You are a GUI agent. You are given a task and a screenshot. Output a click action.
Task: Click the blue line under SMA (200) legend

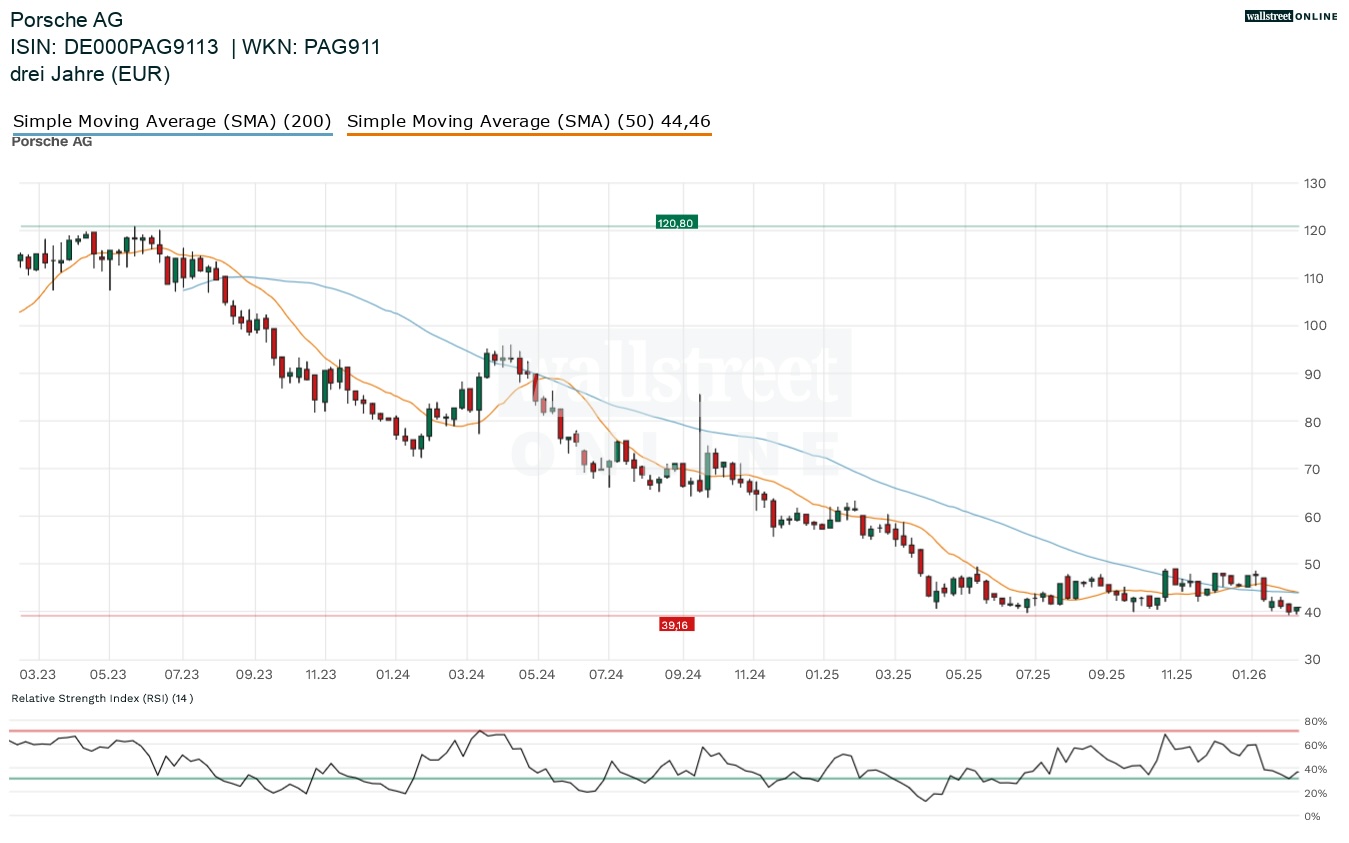tap(172, 134)
